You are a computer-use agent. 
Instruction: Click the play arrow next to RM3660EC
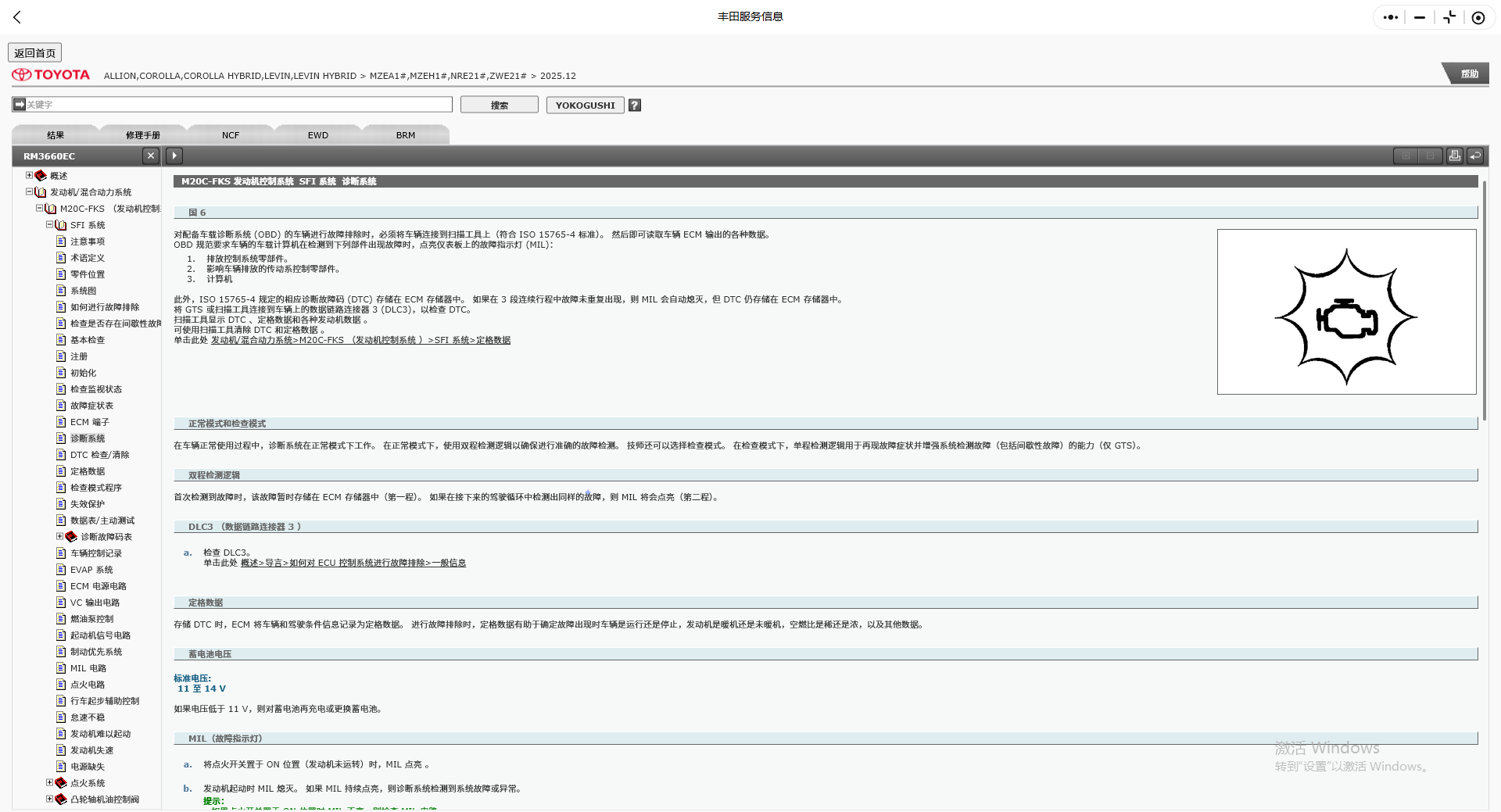pyautogui.click(x=174, y=156)
